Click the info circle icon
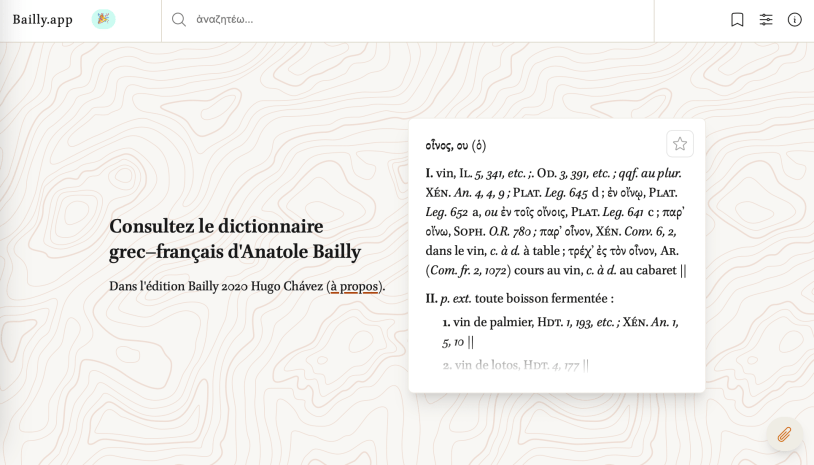Image resolution: width=814 pixels, height=465 pixels. pos(795,20)
